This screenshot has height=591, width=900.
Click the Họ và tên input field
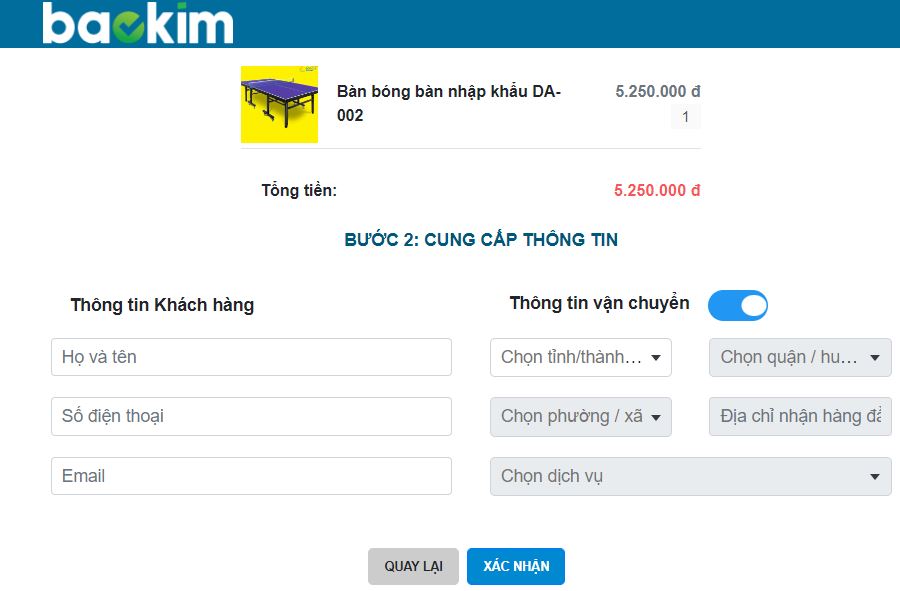[250, 357]
